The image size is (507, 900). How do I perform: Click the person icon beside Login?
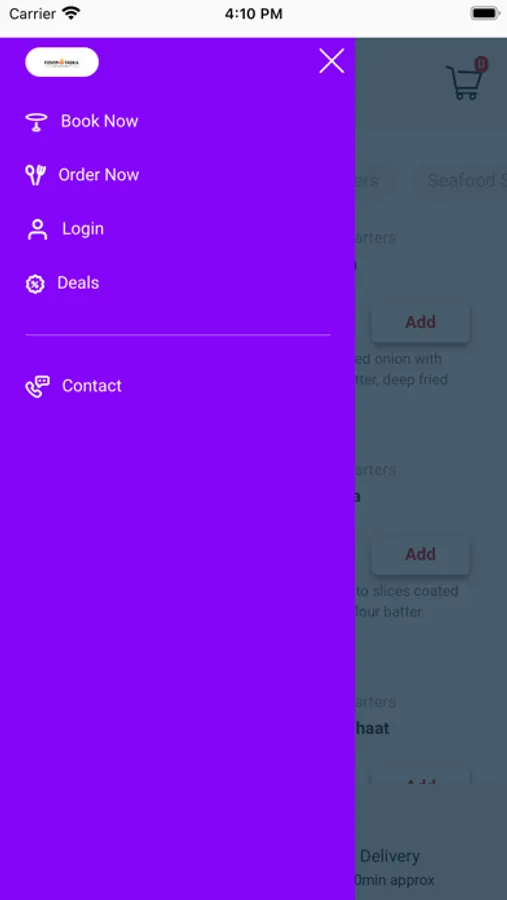click(37, 229)
